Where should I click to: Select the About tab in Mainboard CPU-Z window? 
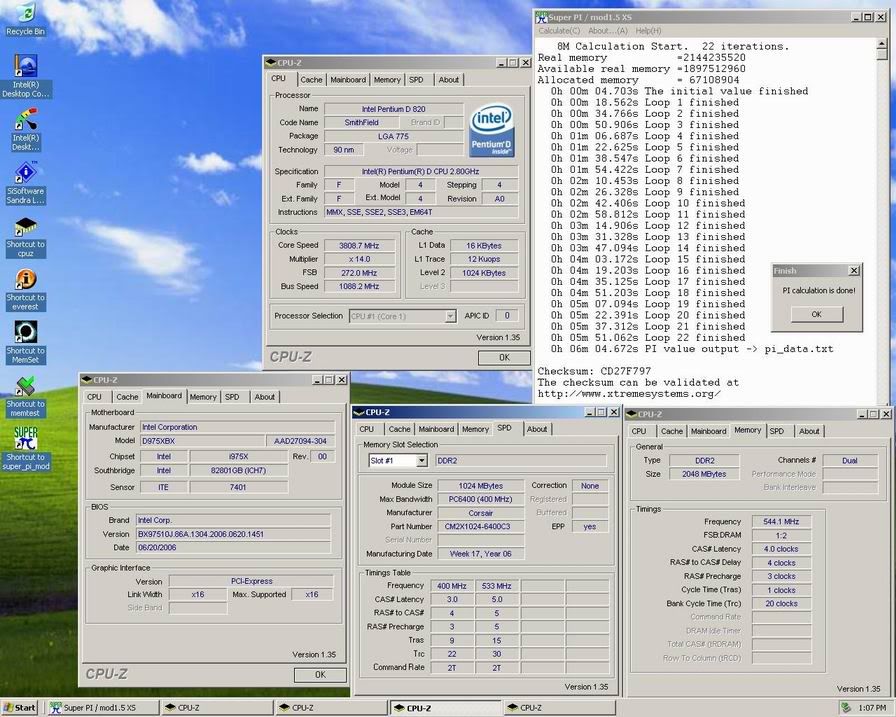tap(264, 397)
